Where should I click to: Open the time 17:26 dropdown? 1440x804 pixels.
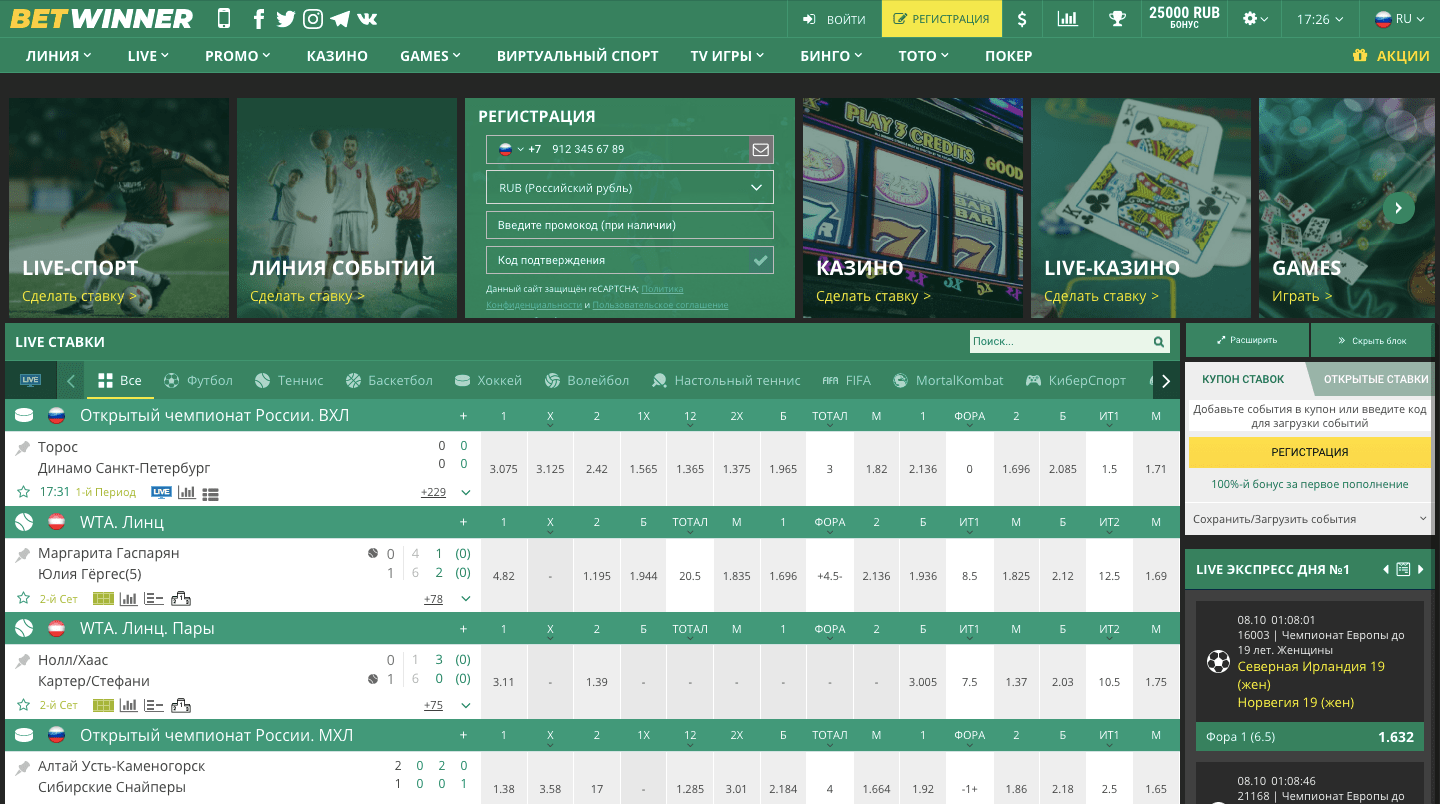pos(1320,18)
